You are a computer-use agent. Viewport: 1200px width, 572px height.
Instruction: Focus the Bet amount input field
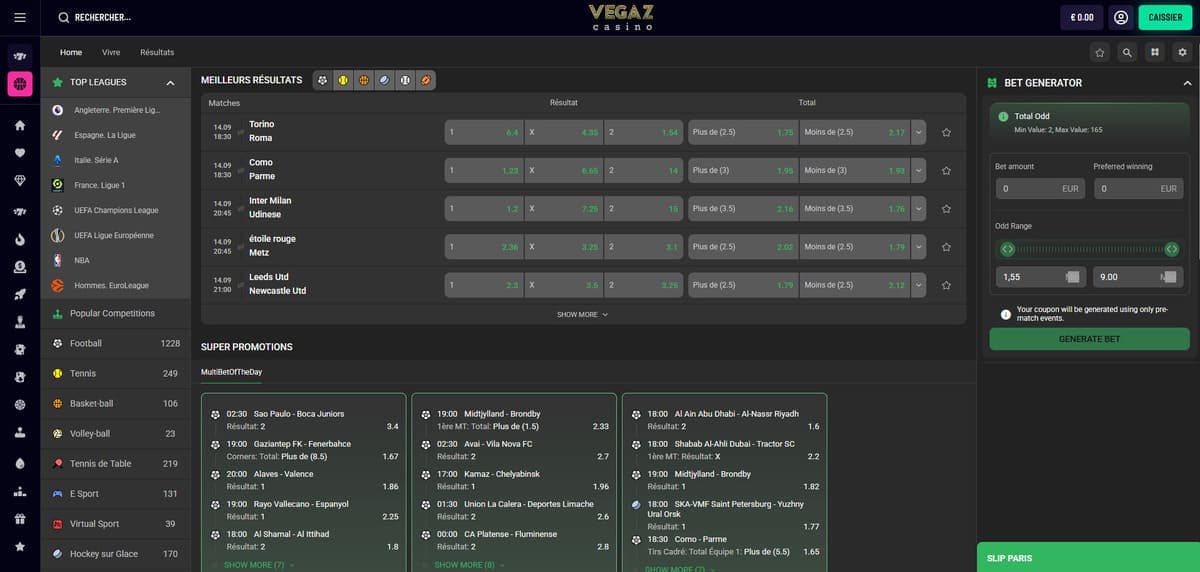pos(1040,188)
